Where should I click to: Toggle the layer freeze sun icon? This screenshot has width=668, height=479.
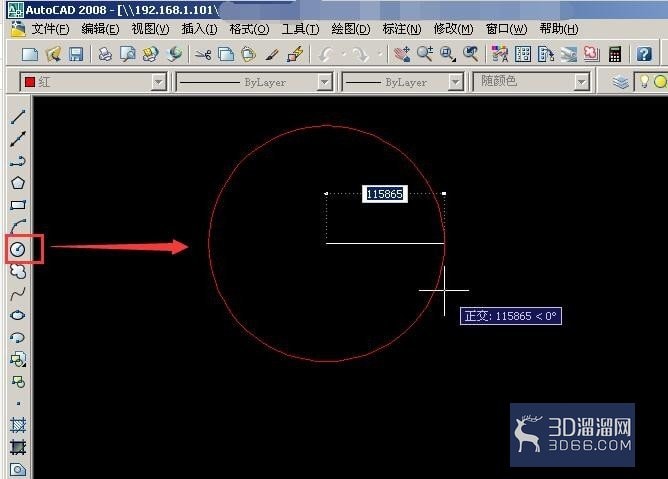pyautogui.click(x=660, y=81)
